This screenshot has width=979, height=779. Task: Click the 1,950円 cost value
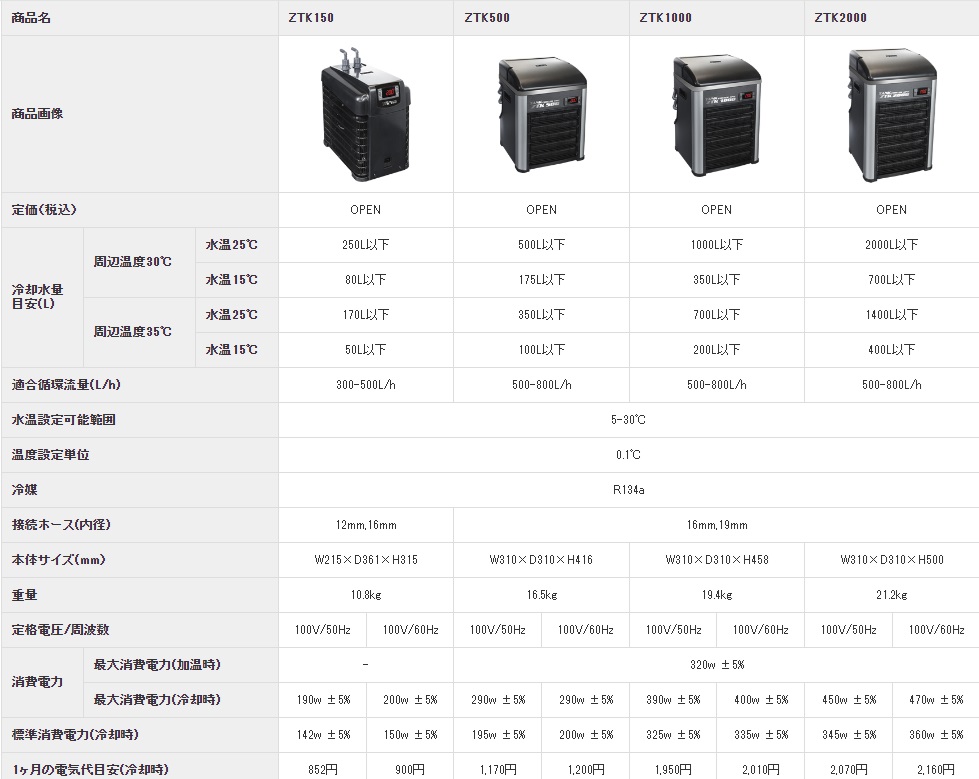[673, 769]
